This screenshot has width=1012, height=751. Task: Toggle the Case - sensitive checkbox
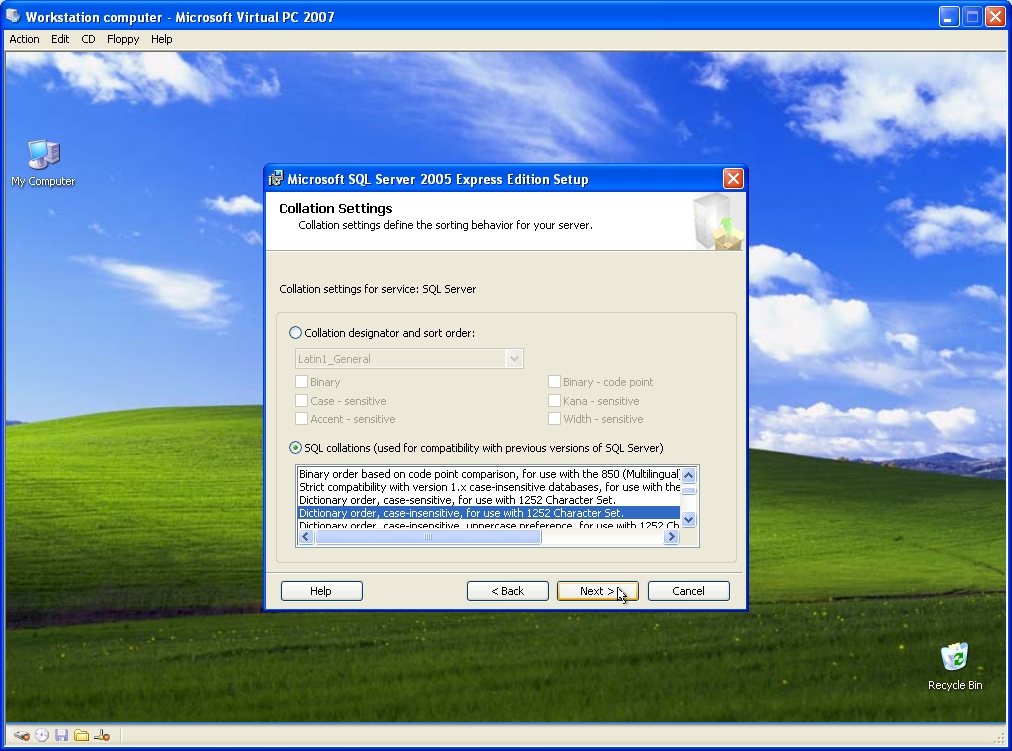click(x=302, y=401)
